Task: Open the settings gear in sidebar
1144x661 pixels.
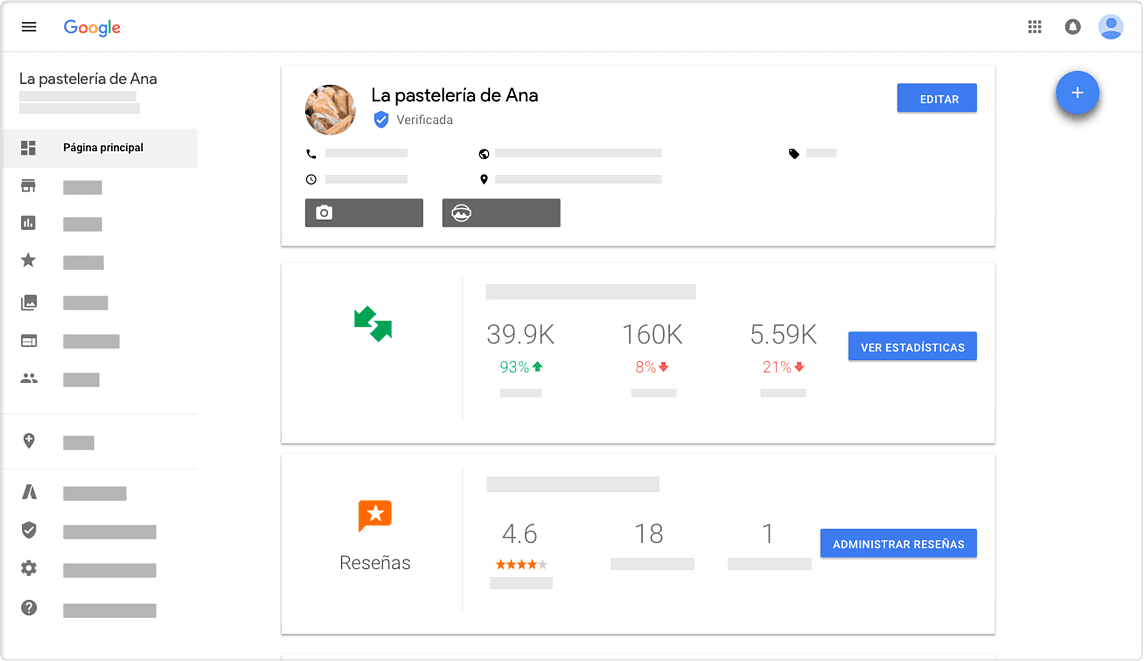Action: pos(29,569)
